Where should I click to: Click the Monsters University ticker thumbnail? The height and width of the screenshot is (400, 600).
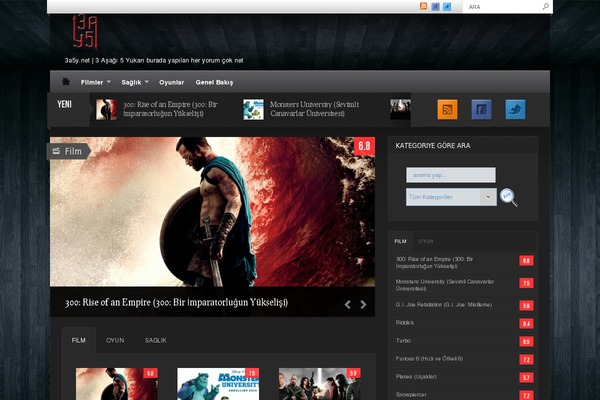click(253, 109)
